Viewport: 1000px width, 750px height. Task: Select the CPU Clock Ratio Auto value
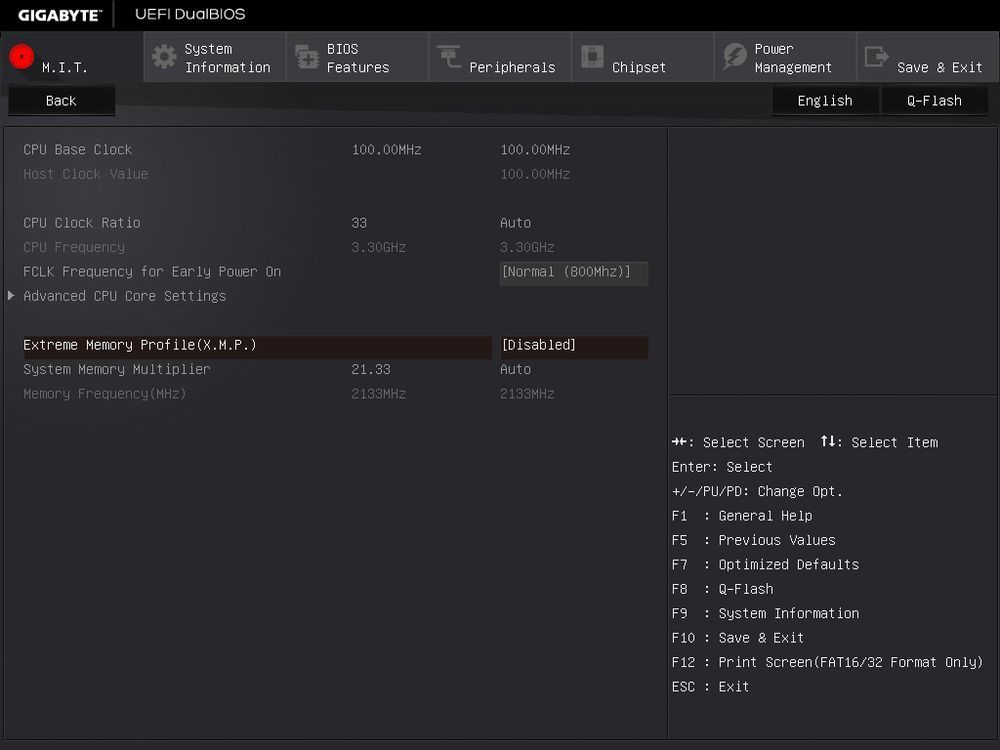515,223
